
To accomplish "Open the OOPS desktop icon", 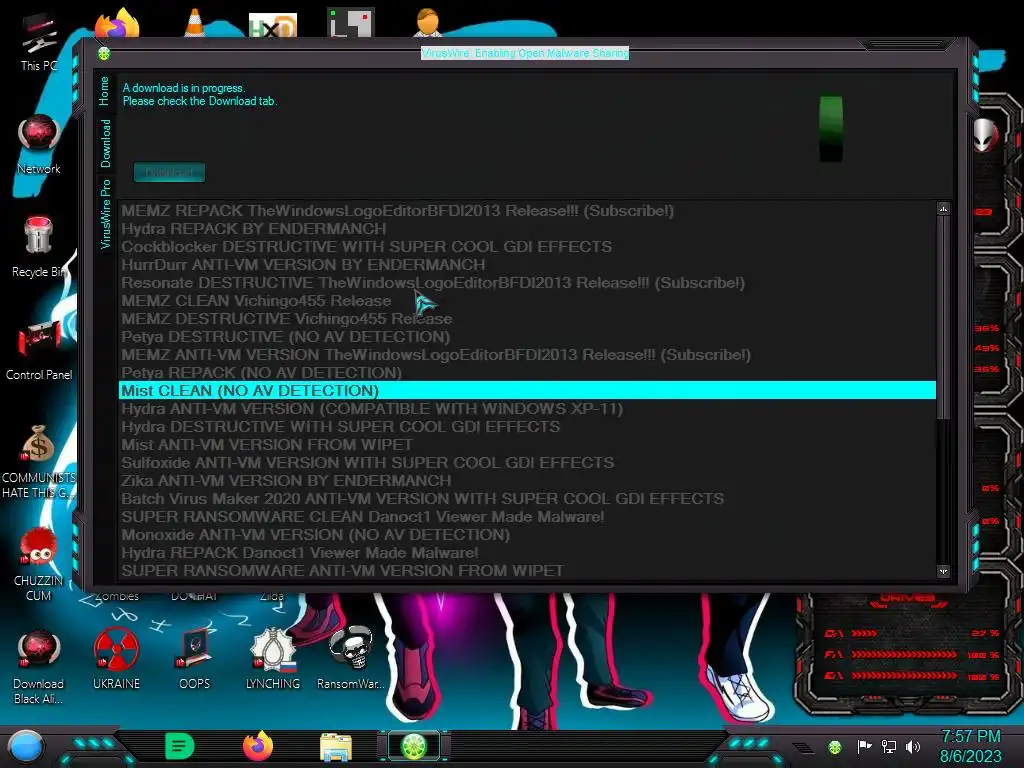I will 195,660.
